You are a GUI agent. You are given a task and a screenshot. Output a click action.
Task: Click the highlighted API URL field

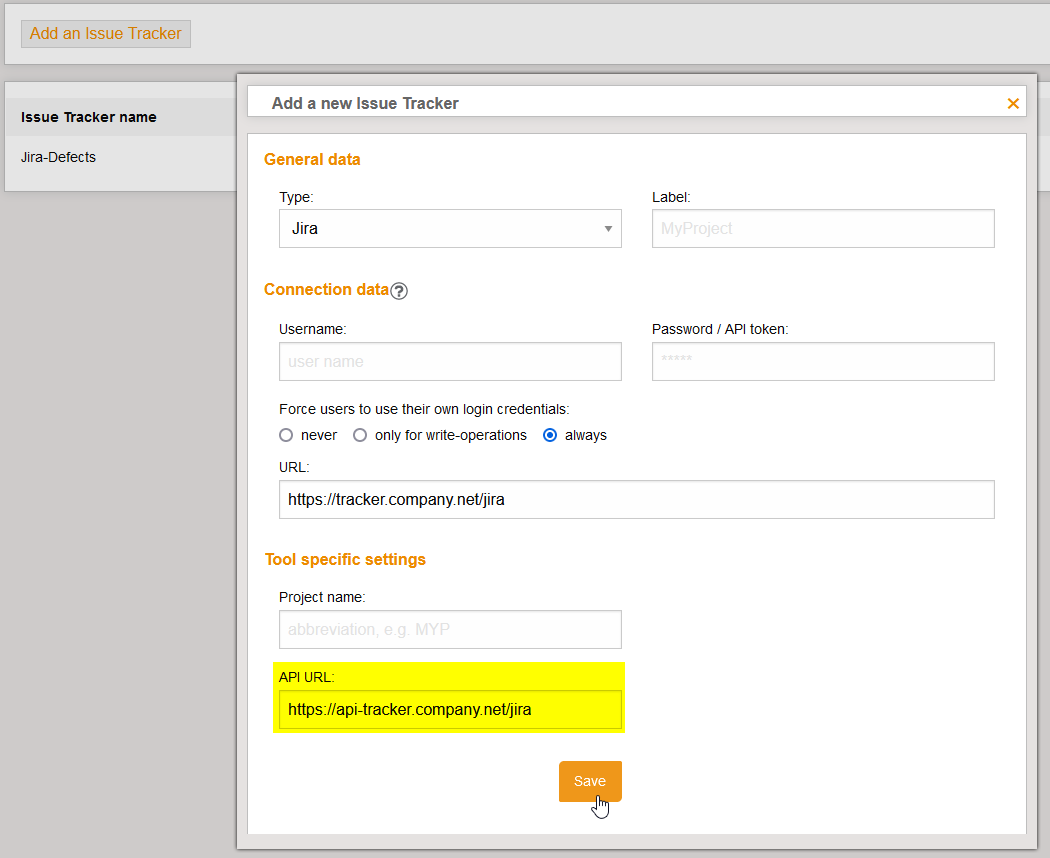click(x=450, y=709)
